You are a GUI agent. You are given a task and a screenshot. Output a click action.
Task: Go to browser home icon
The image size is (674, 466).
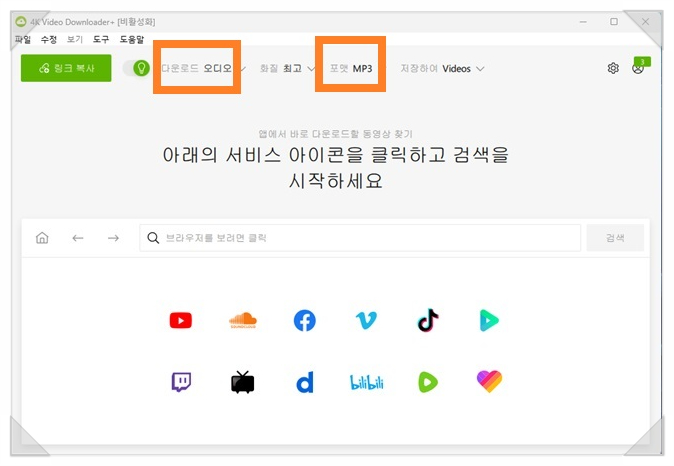(x=42, y=238)
